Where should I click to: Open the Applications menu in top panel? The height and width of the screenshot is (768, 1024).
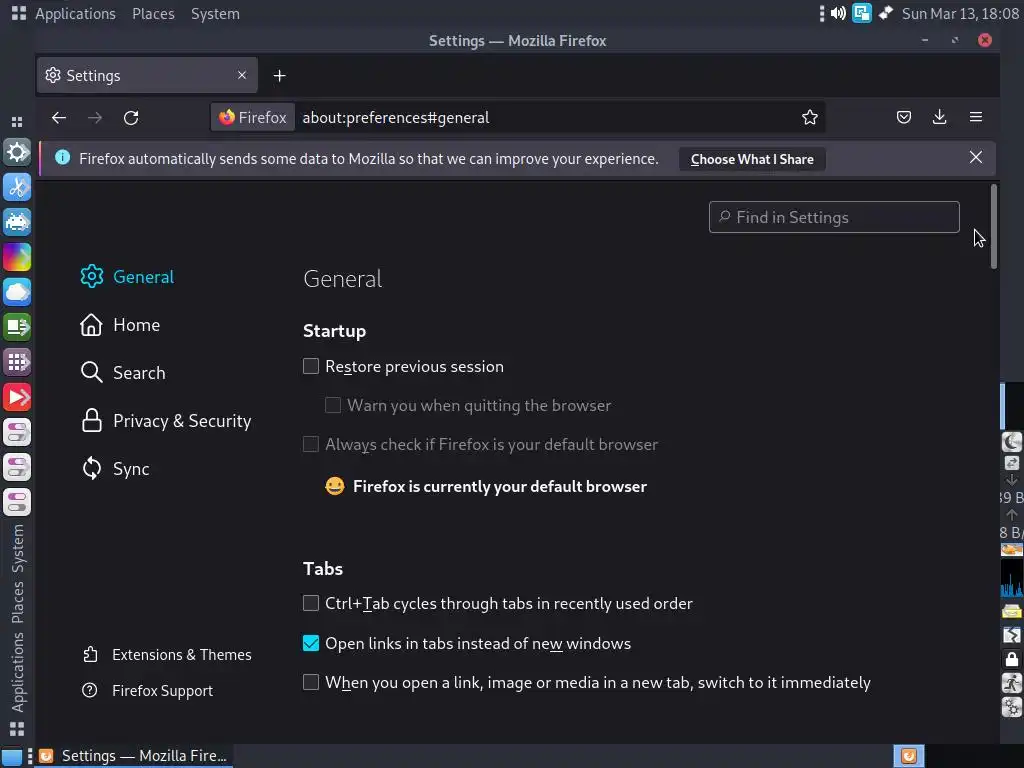[x=75, y=14]
